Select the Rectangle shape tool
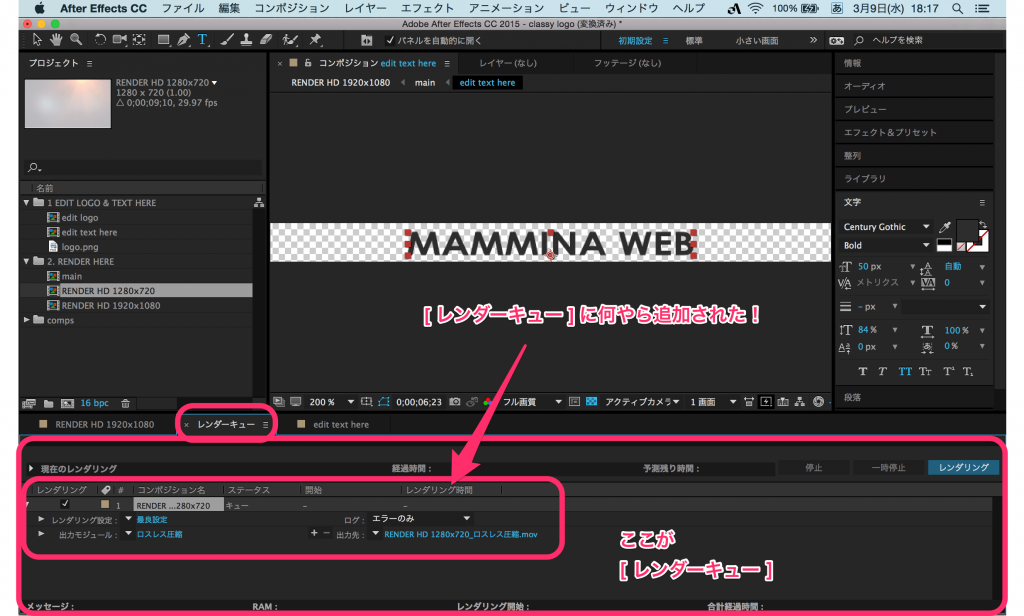The image size is (1024, 616). coord(164,40)
